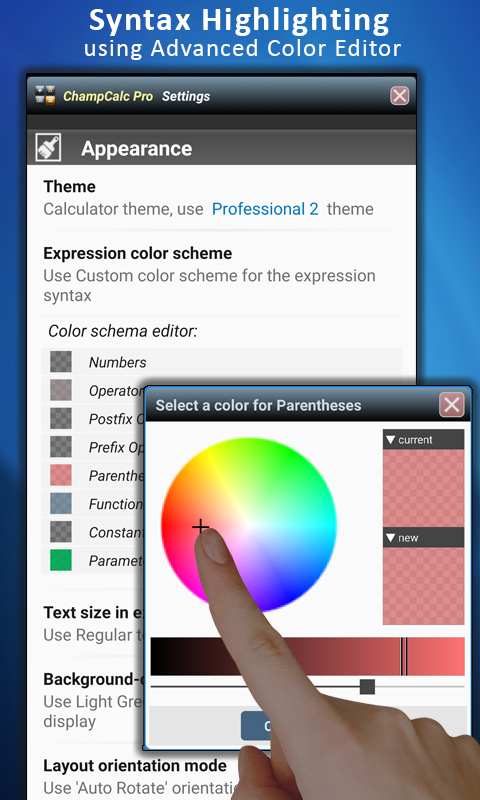Select the green Parameters color swatch
The width and height of the screenshot is (480, 800).
coord(61,560)
